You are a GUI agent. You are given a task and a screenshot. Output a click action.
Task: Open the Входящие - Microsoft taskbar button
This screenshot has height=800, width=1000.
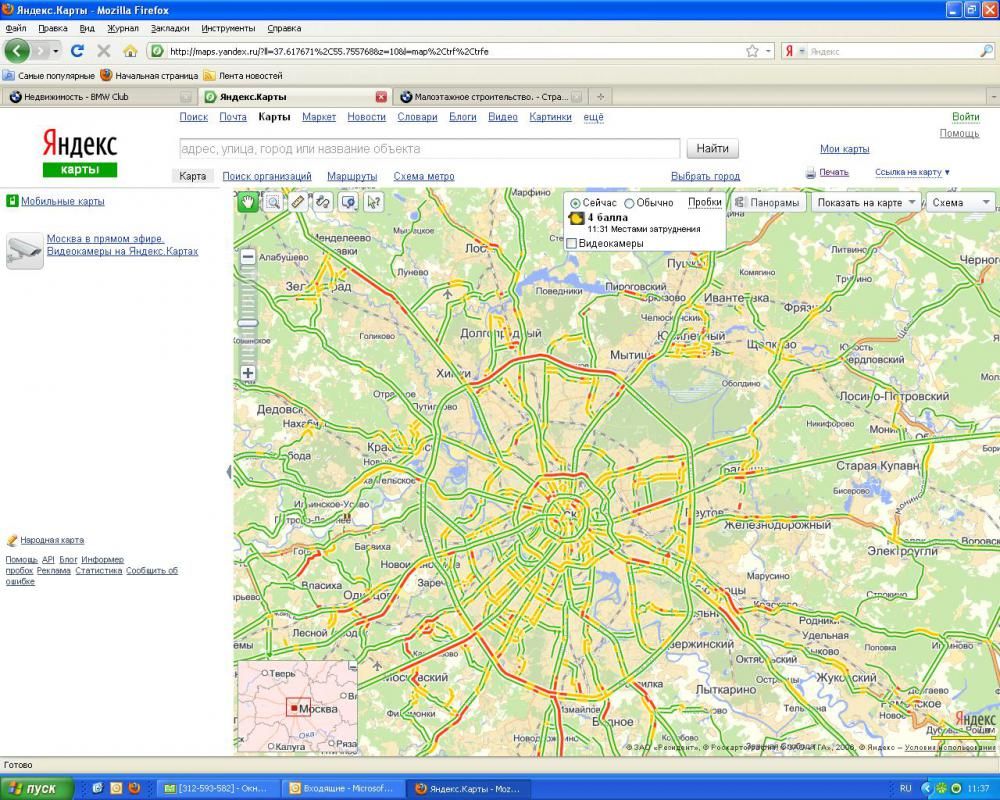click(x=344, y=789)
